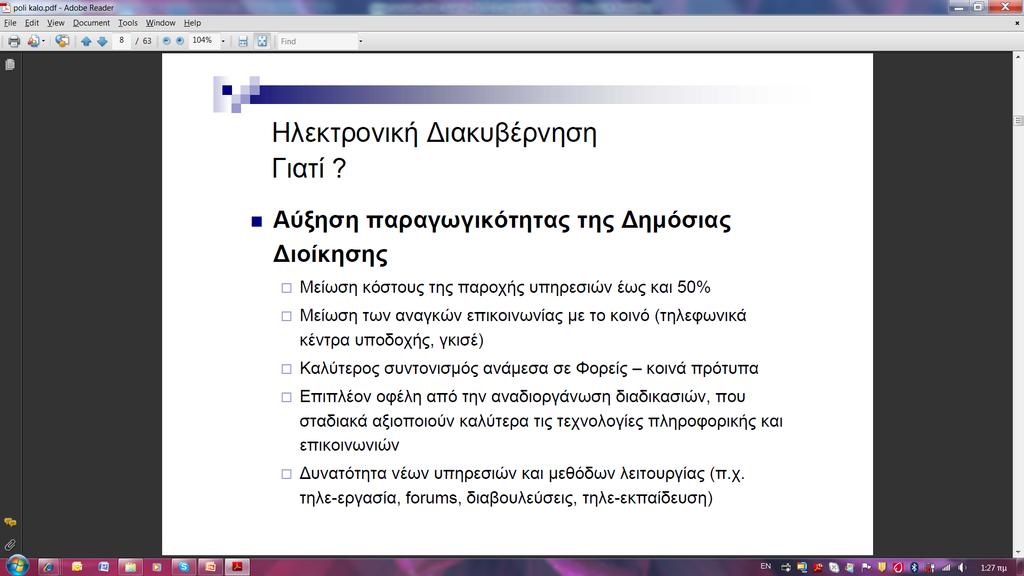This screenshot has height=576, width=1024.
Task: Switch to Adobe Reader taskbar button
Action: coord(237,567)
